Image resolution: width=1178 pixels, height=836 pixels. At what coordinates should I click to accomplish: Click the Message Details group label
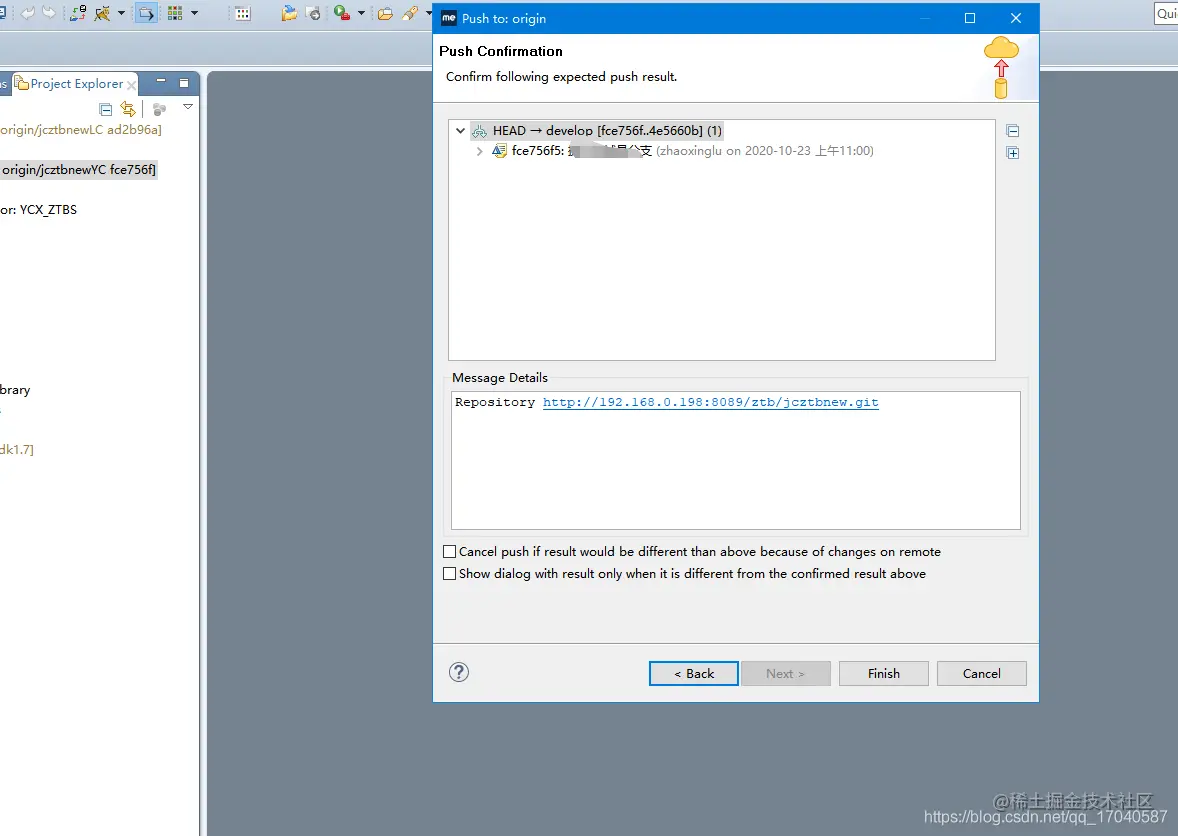500,378
